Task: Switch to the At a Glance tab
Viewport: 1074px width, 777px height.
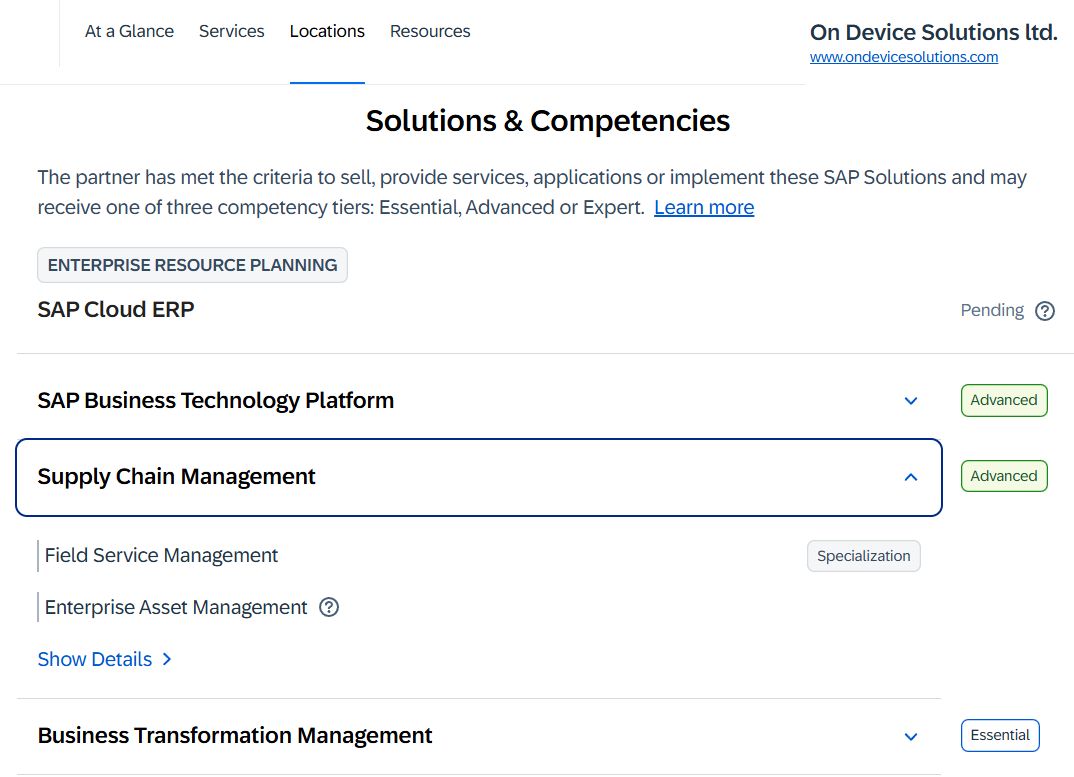Action: [129, 31]
